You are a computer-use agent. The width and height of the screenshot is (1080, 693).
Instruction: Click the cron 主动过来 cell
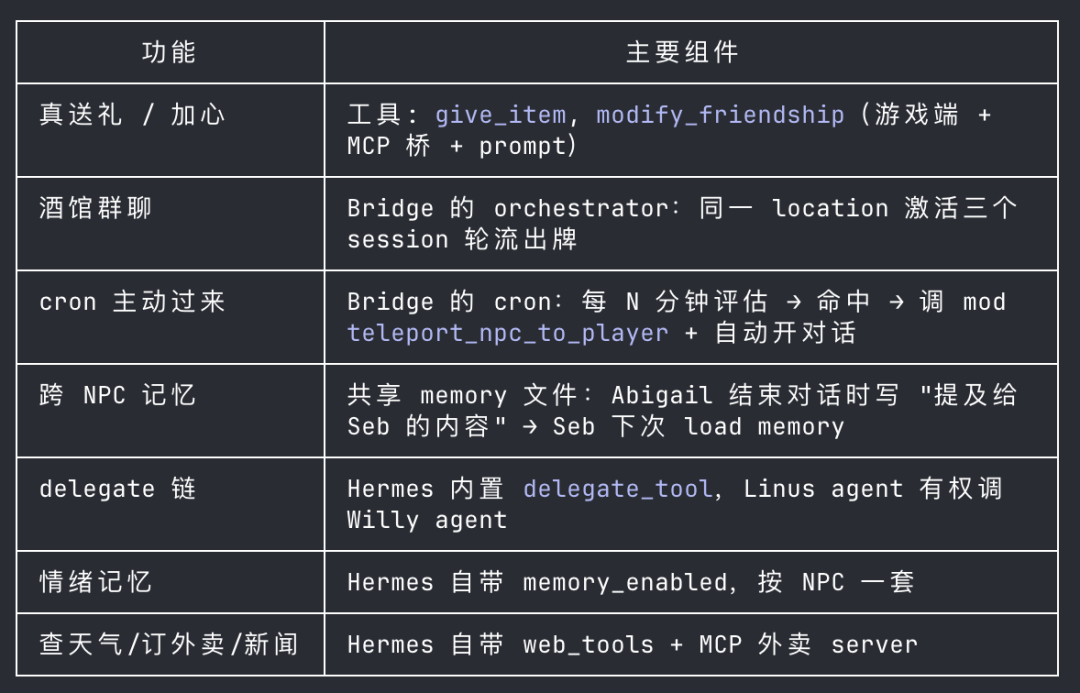pos(132,302)
